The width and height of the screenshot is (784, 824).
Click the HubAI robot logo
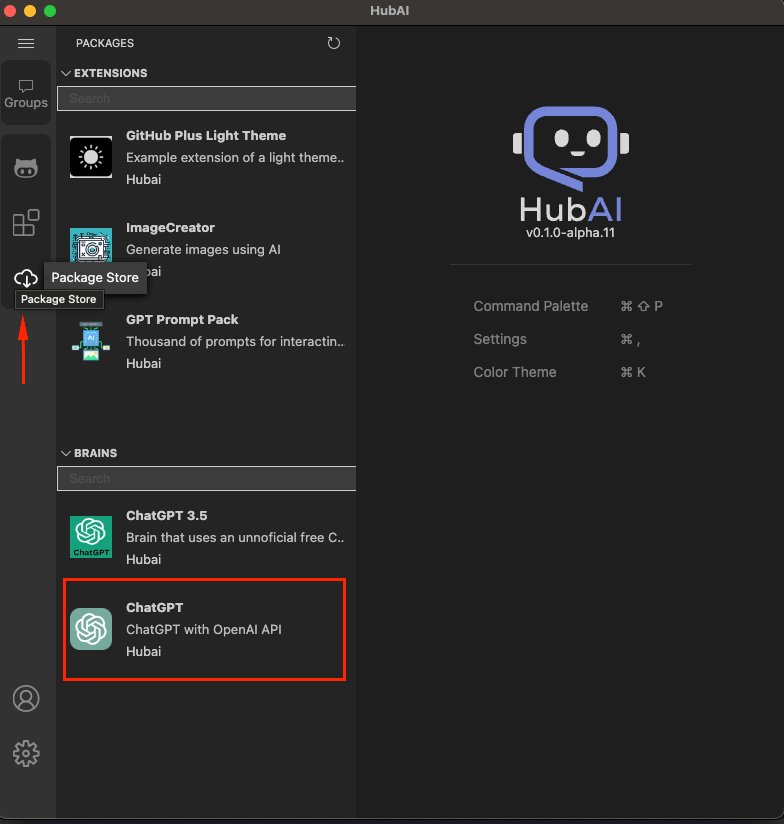point(571,149)
